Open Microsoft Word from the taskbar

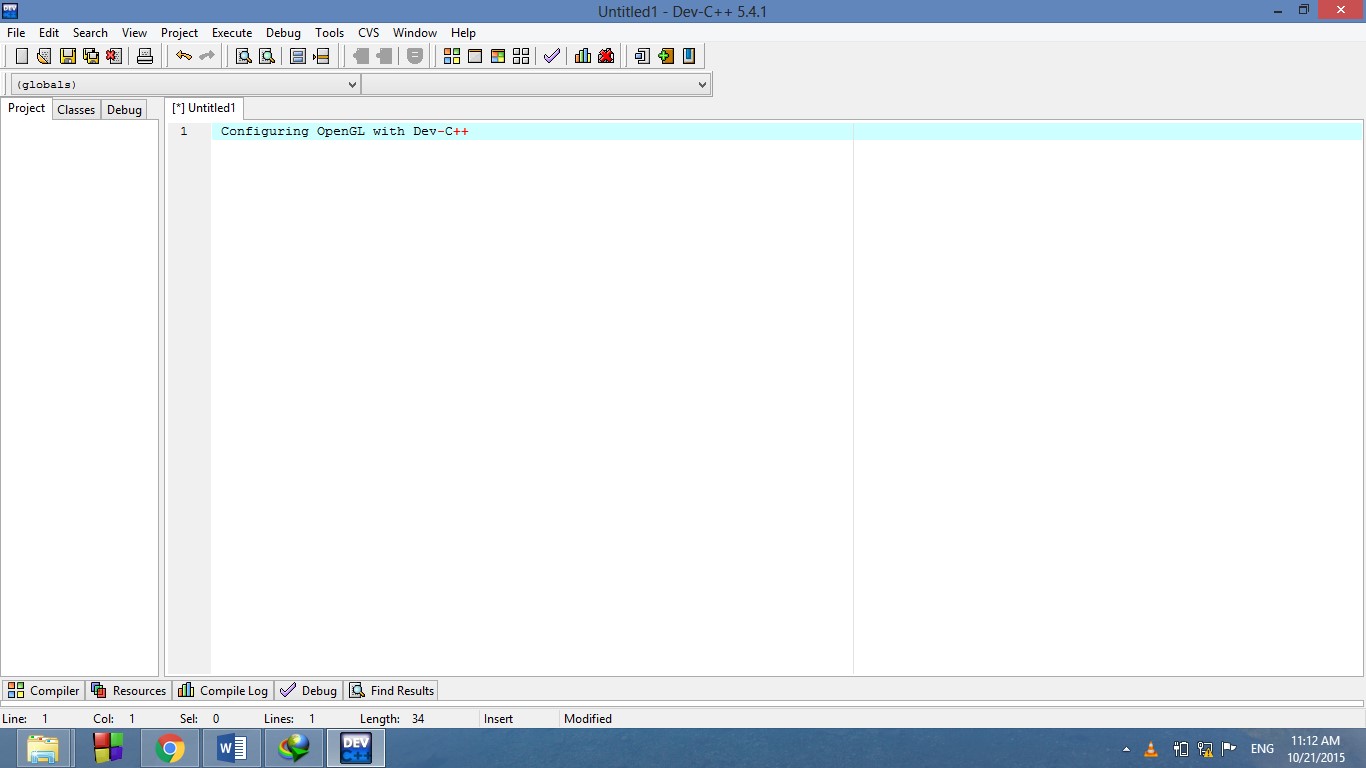point(232,748)
